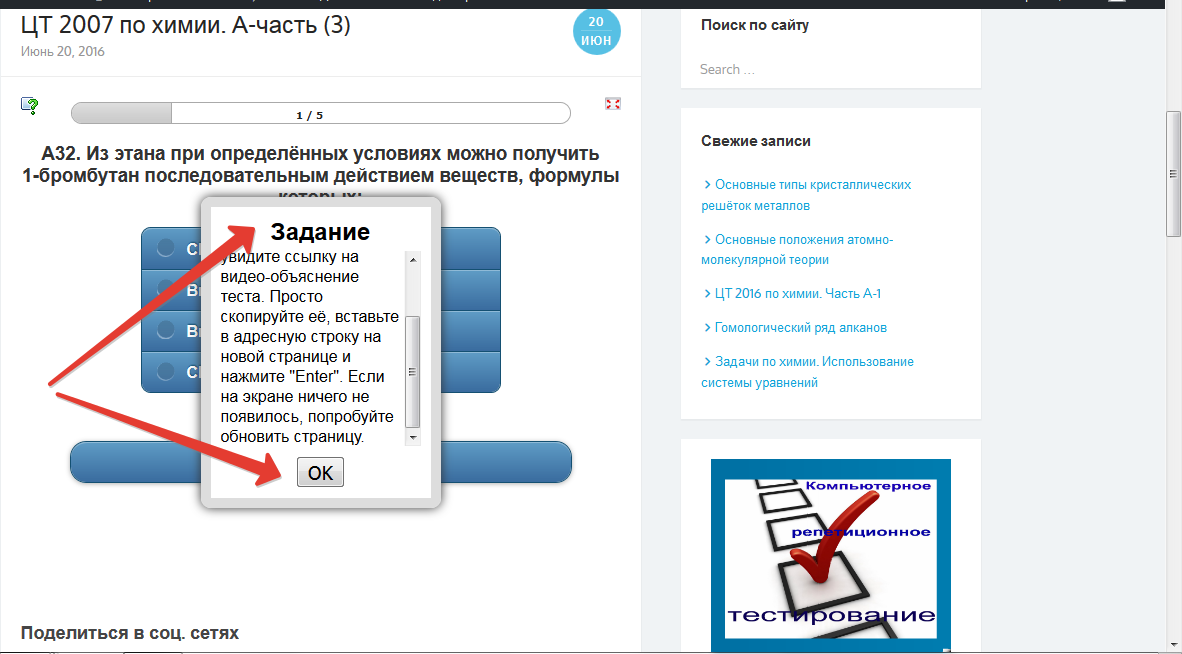
Task: Click the scrollbar thumb inside the Задание dialog
Action: click(413, 372)
